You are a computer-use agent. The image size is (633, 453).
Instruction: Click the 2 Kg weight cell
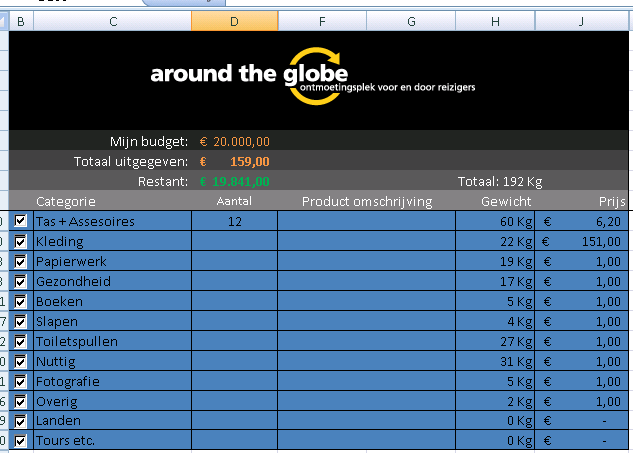tap(495, 401)
